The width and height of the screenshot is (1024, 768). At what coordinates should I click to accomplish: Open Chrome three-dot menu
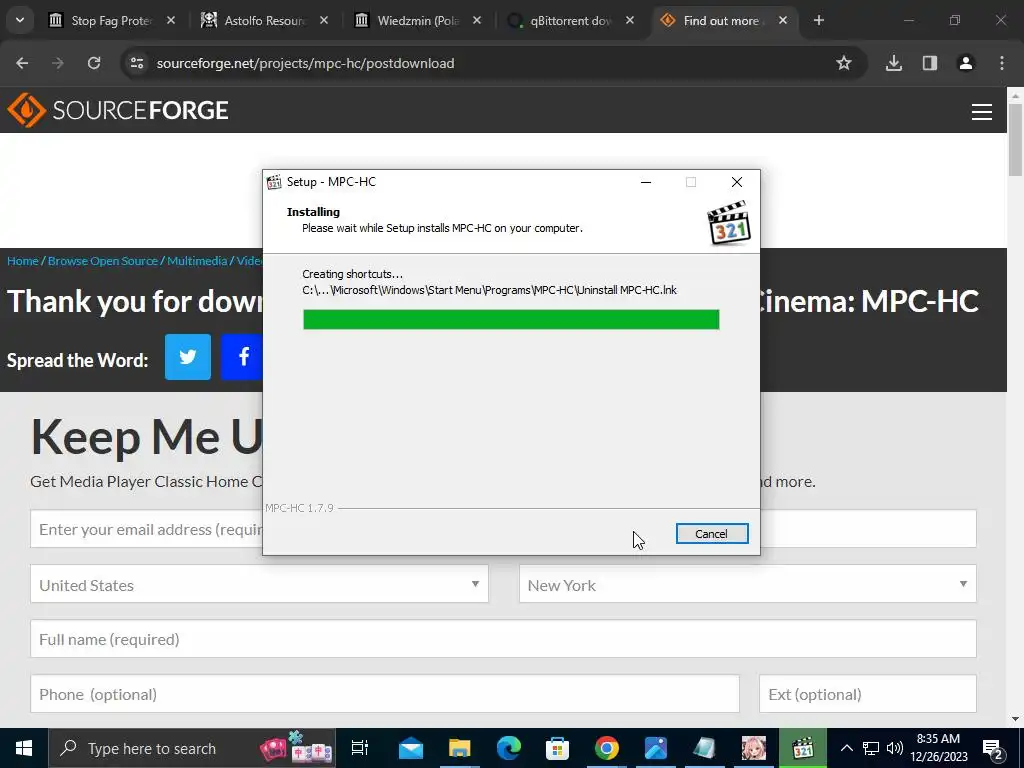point(1002,63)
